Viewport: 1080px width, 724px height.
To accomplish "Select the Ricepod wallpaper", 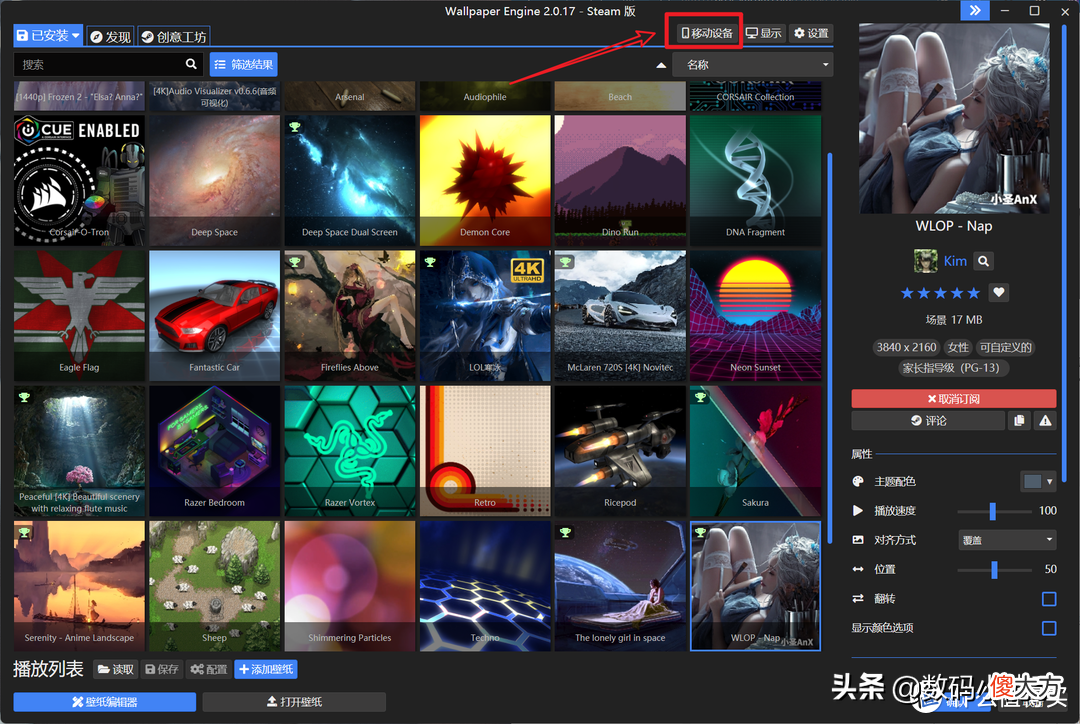I will (x=620, y=451).
